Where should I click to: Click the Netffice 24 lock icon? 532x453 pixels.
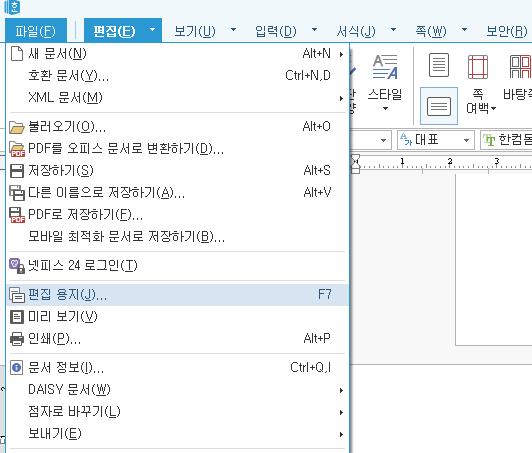tap(17, 266)
